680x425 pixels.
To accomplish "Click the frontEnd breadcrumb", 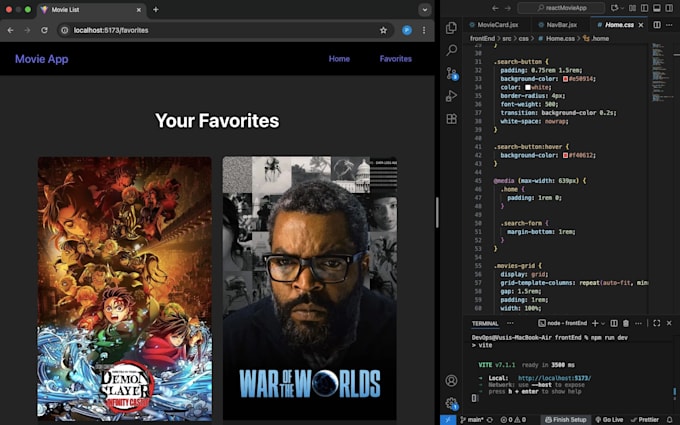I will 482,39.
